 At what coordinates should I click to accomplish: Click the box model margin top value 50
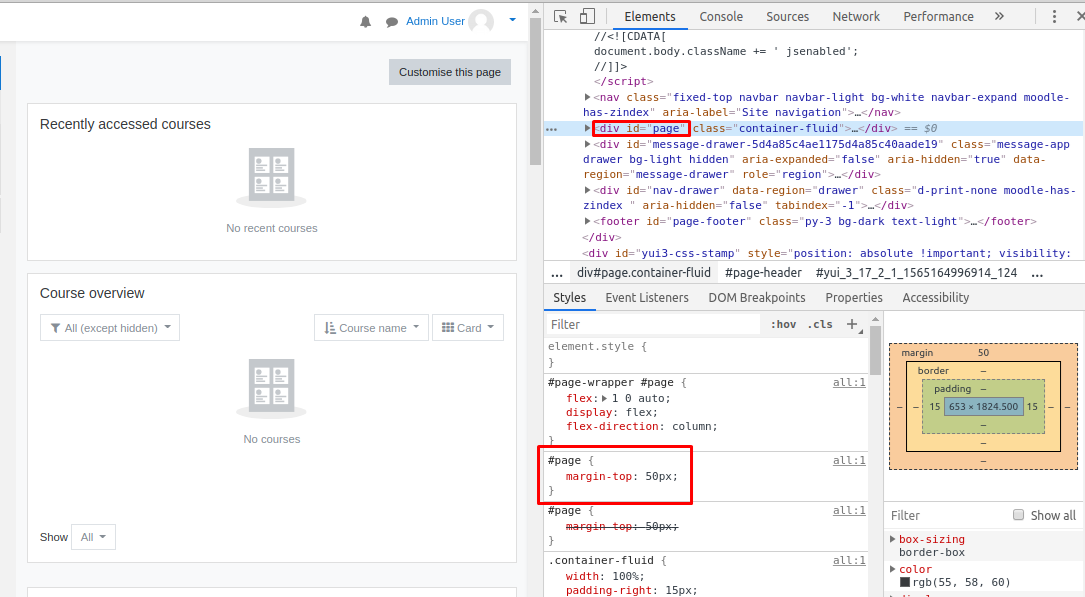pyautogui.click(x=983, y=353)
